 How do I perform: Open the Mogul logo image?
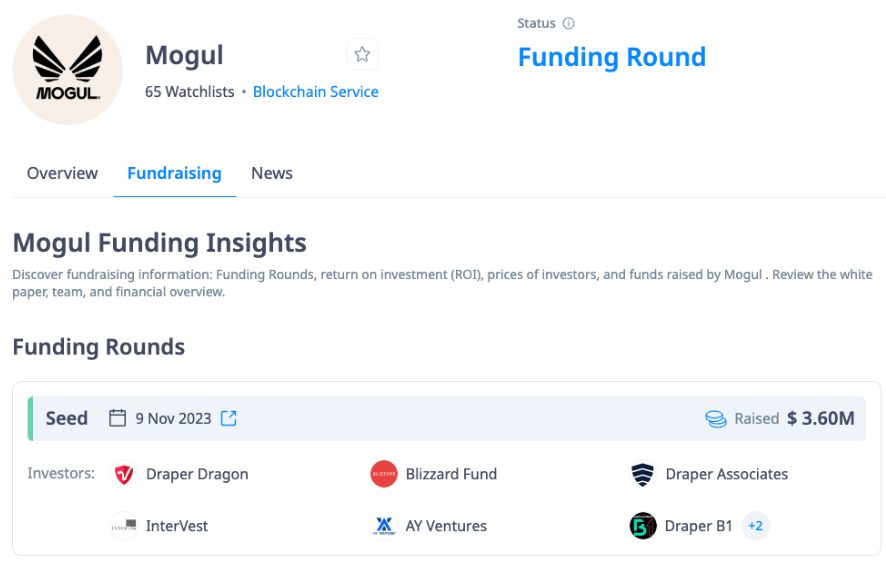tap(68, 70)
